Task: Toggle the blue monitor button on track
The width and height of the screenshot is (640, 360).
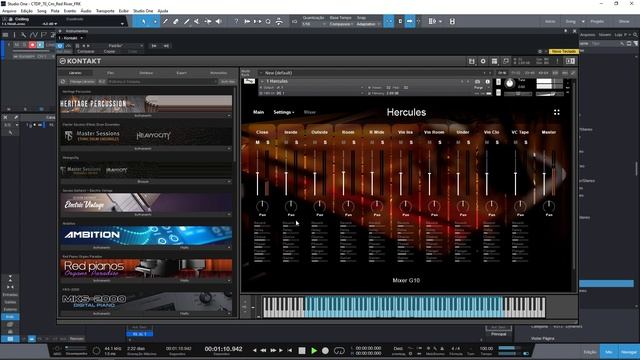Action: pyautogui.click(x=40, y=45)
